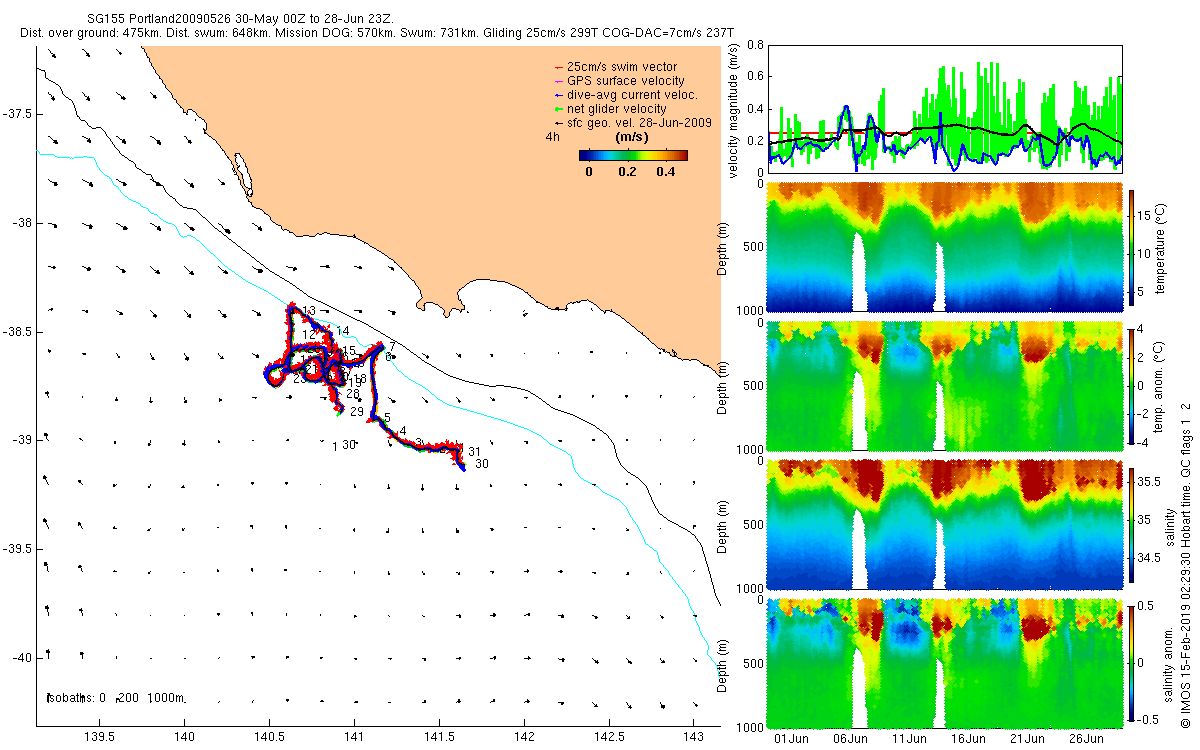Viewport: 1200px width, 750px height.
Task: Click the 'sfc geo. vel. 28-Jun-2009' legend entry
Action: coord(631,122)
